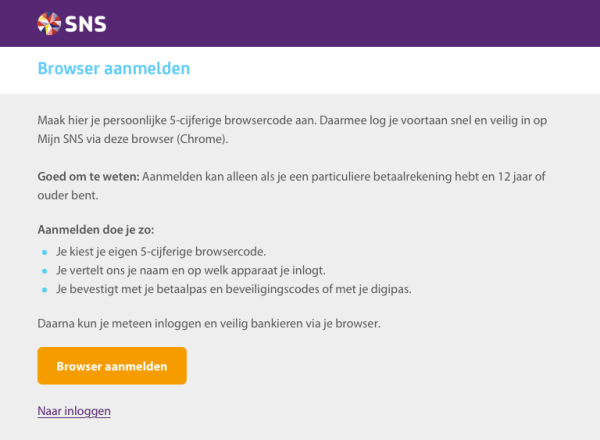Click the bullet dot before 'Je bevestigt met'
Viewport: 600px width, 440px height.
point(44,290)
